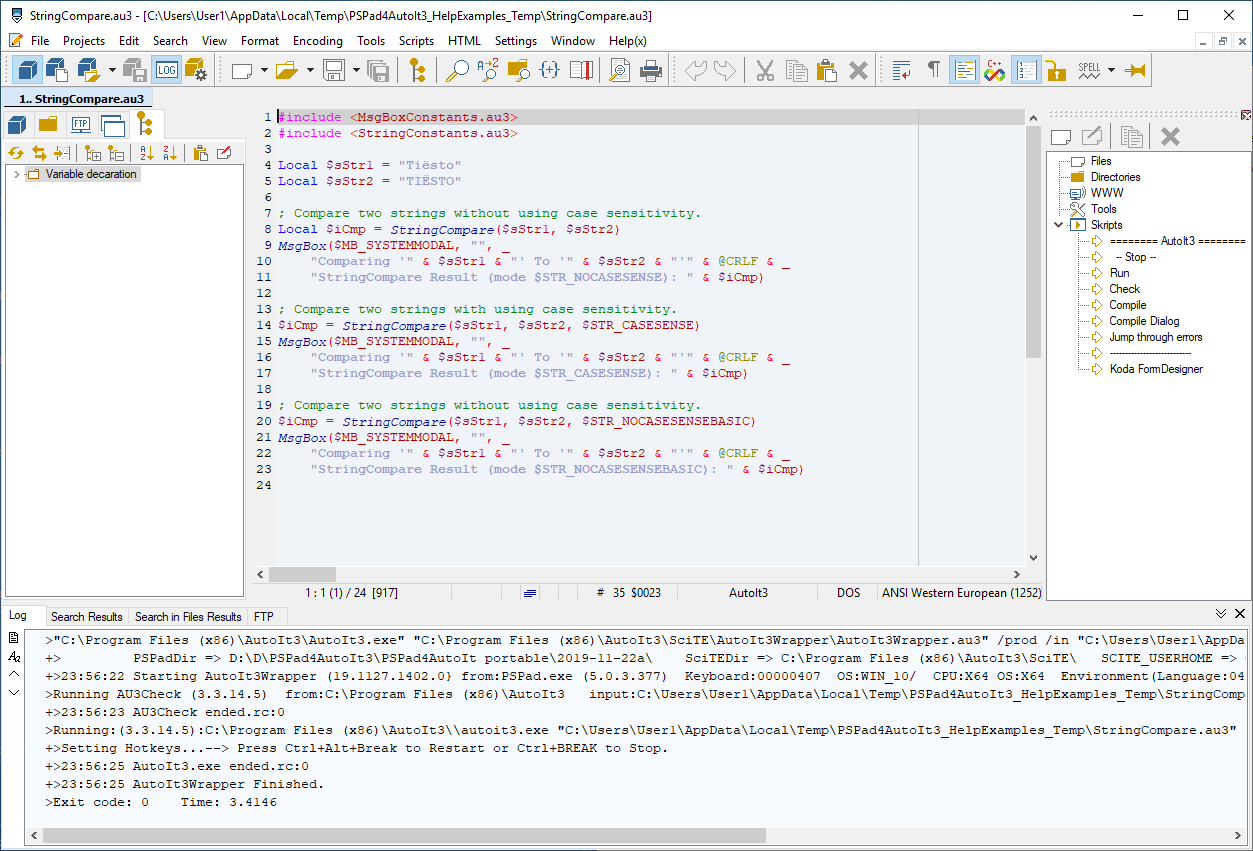Click the Cut scissors icon
This screenshot has width=1253, height=851.
(765, 70)
